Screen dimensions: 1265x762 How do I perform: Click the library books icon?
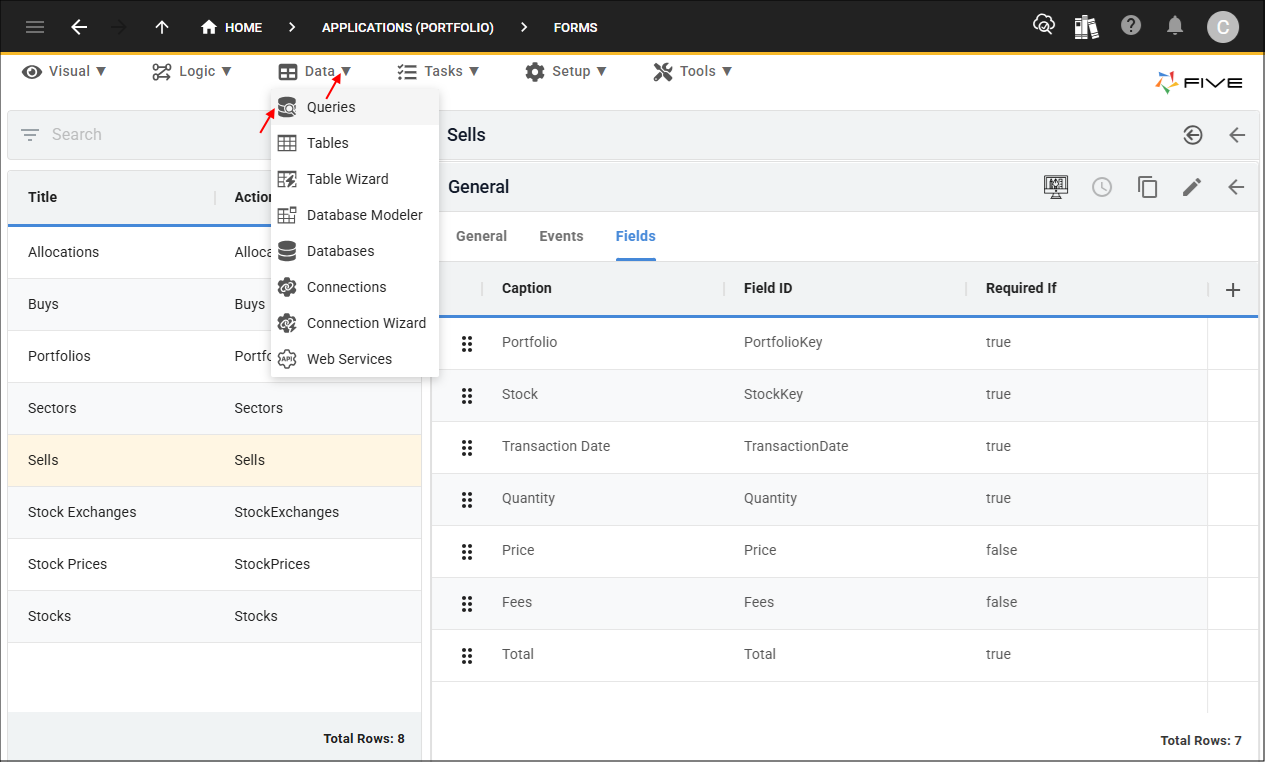click(1087, 27)
